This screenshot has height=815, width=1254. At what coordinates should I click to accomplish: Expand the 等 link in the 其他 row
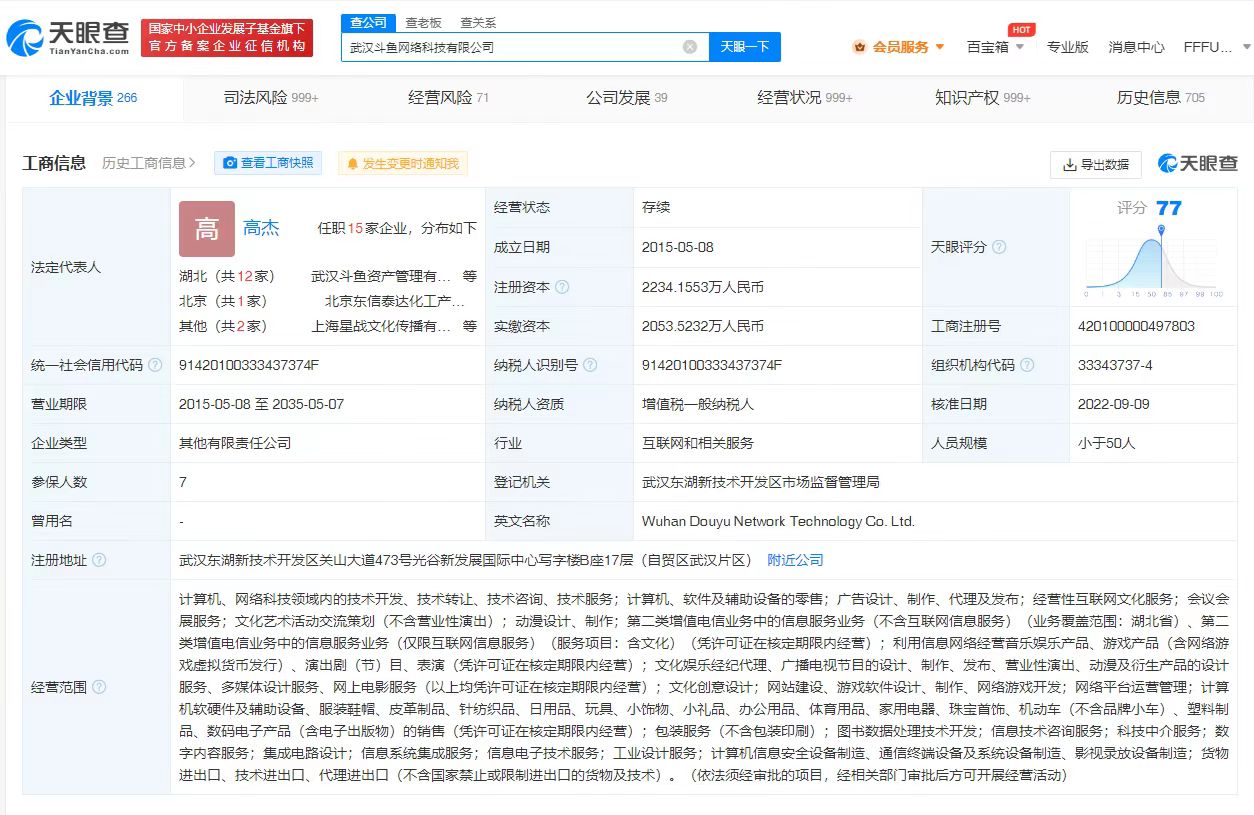click(x=470, y=326)
